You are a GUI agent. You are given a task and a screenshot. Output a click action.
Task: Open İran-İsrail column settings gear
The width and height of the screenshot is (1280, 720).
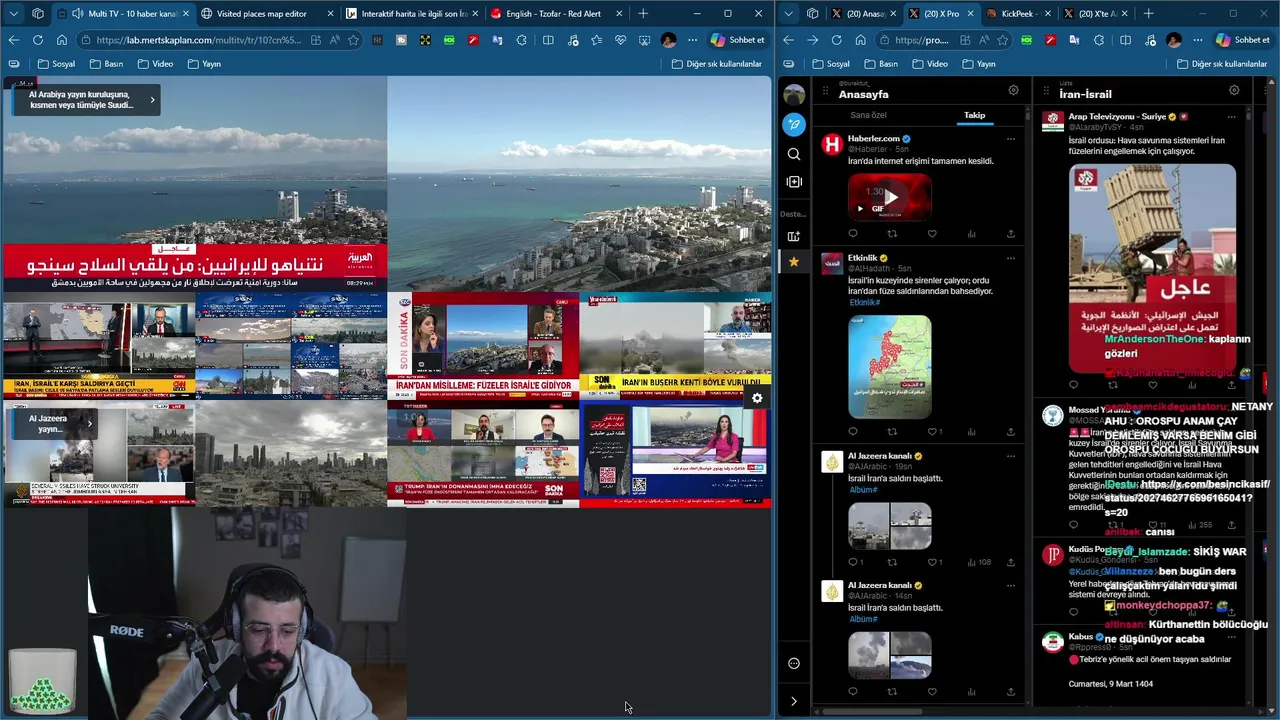point(1234,90)
